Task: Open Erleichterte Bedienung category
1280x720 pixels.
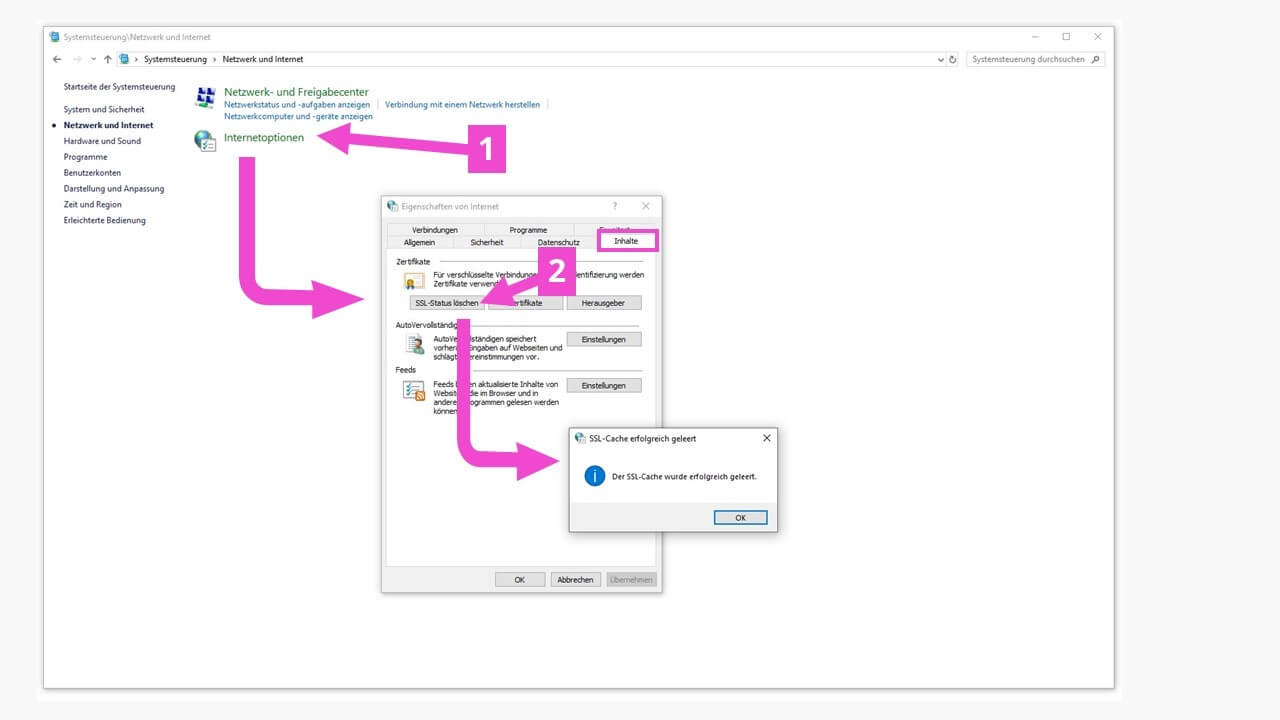Action: pyautogui.click(x=105, y=220)
